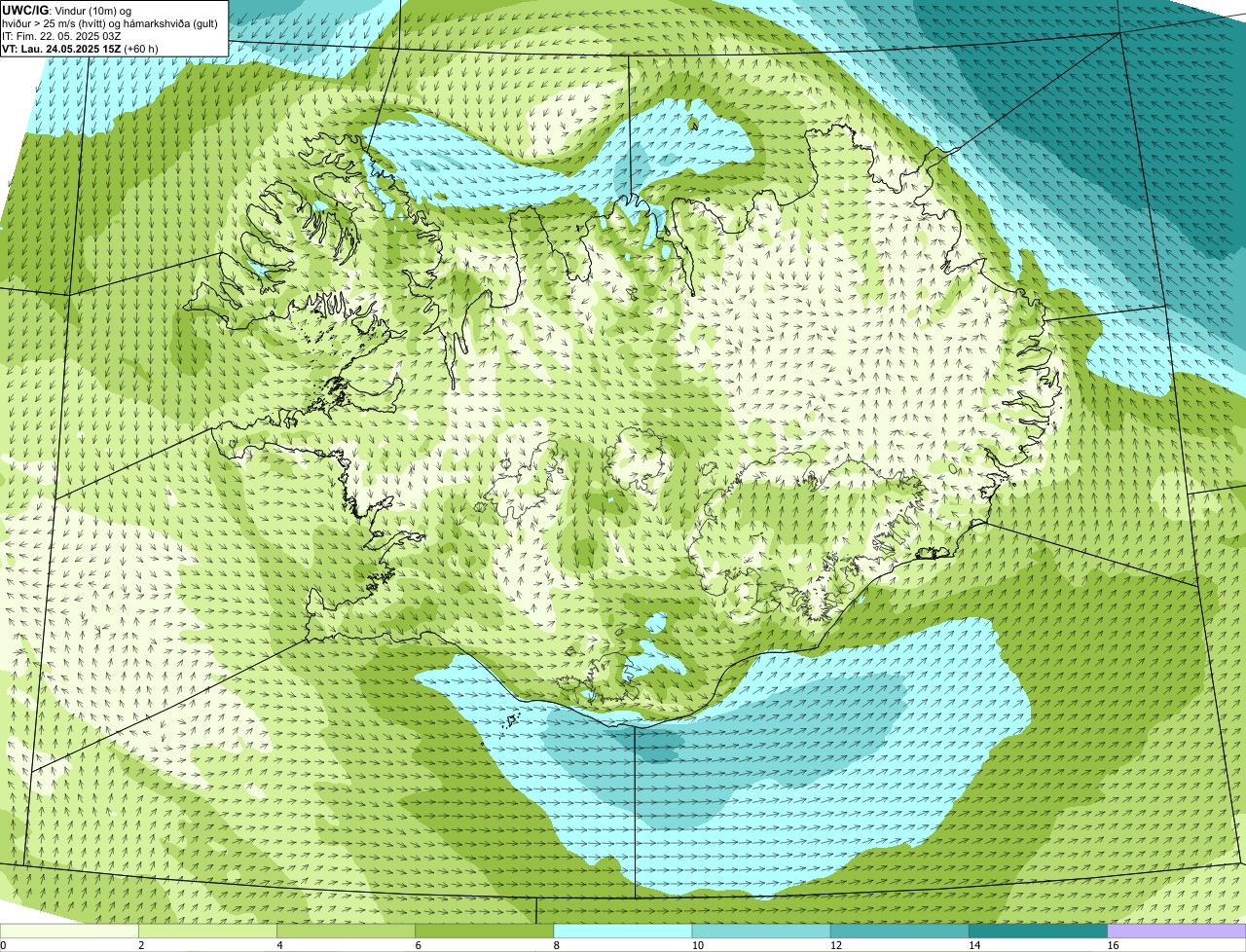Pick the light cyan 8–10 m/s legend swatch
This screenshot has width=1246, height=952.
pos(623,932)
